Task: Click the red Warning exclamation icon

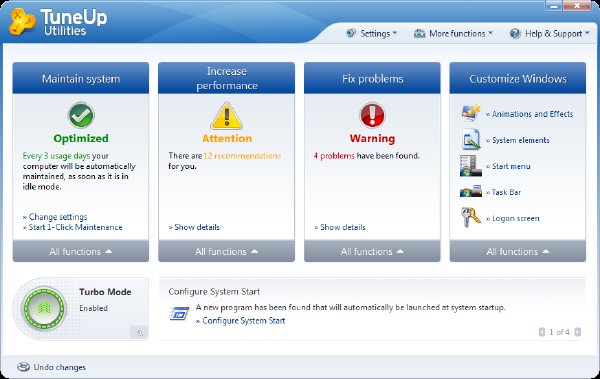Action: pos(372,115)
